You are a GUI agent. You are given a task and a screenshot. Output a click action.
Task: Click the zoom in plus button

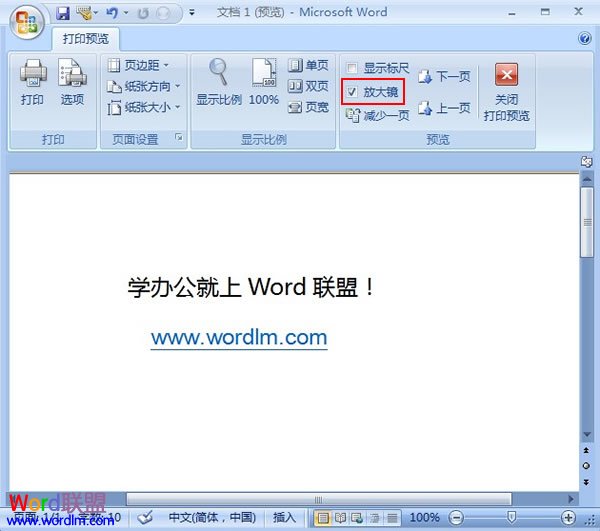[569, 518]
